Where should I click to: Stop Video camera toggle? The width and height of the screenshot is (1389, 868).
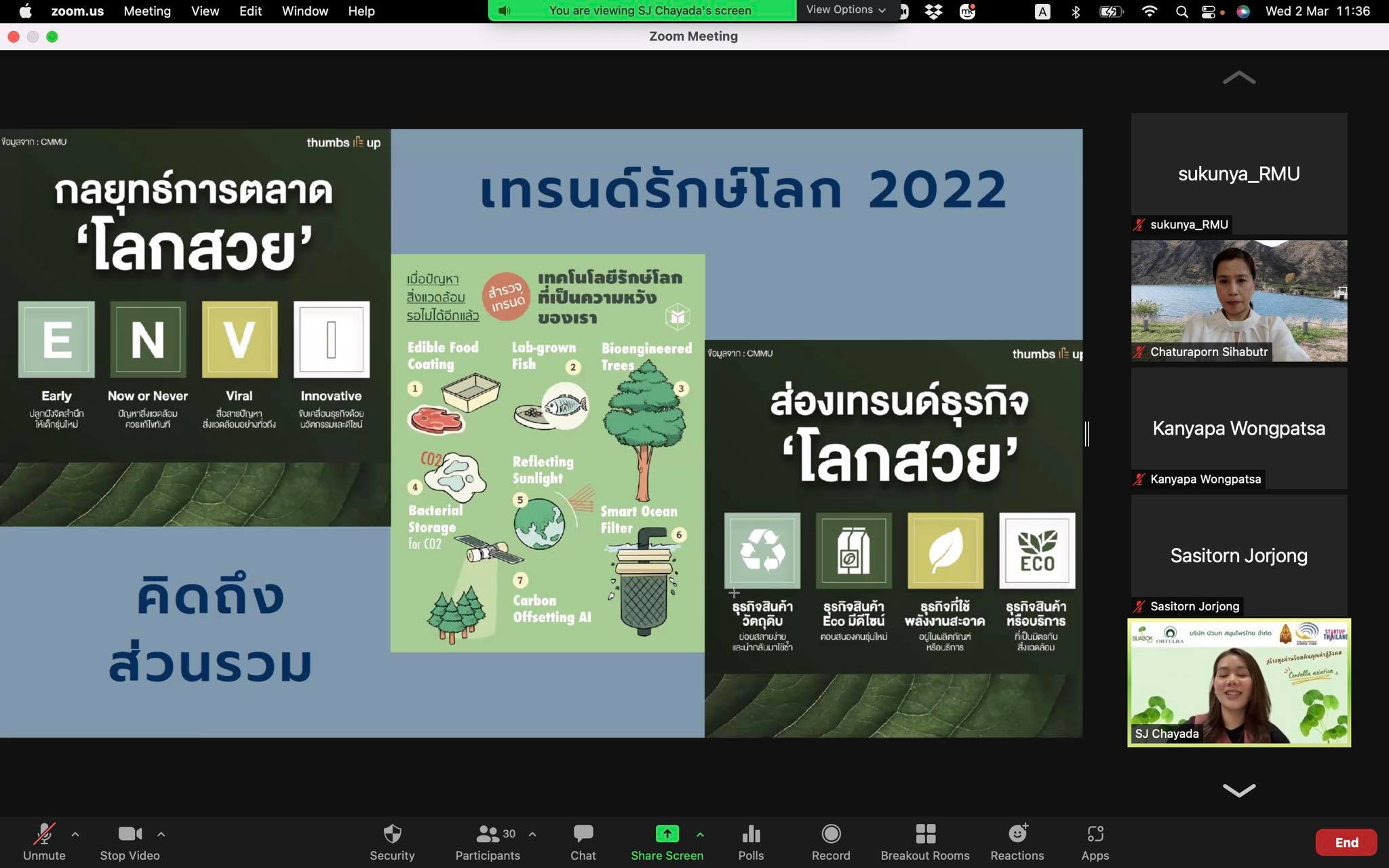click(130, 834)
